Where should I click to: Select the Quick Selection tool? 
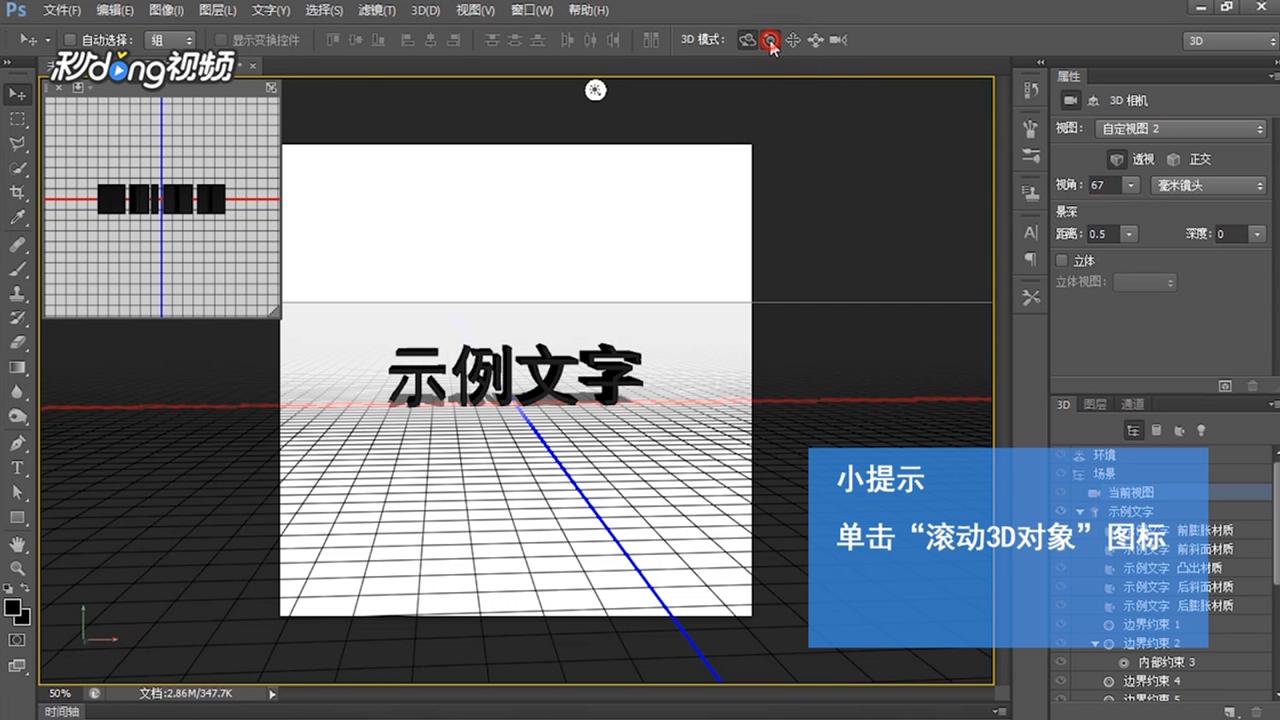(17, 169)
